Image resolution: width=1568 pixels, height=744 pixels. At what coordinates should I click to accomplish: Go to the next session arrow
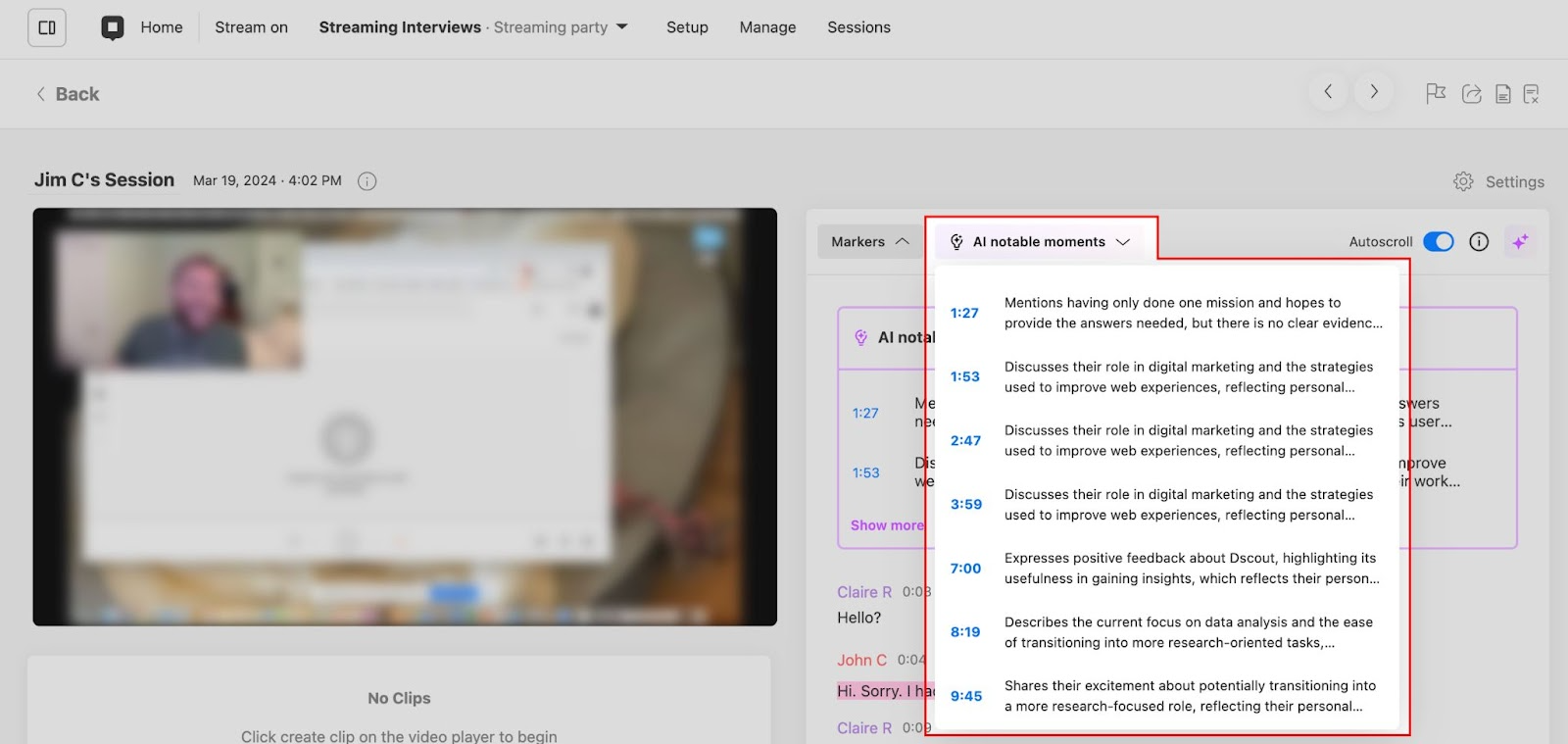pyautogui.click(x=1374, y=91)
